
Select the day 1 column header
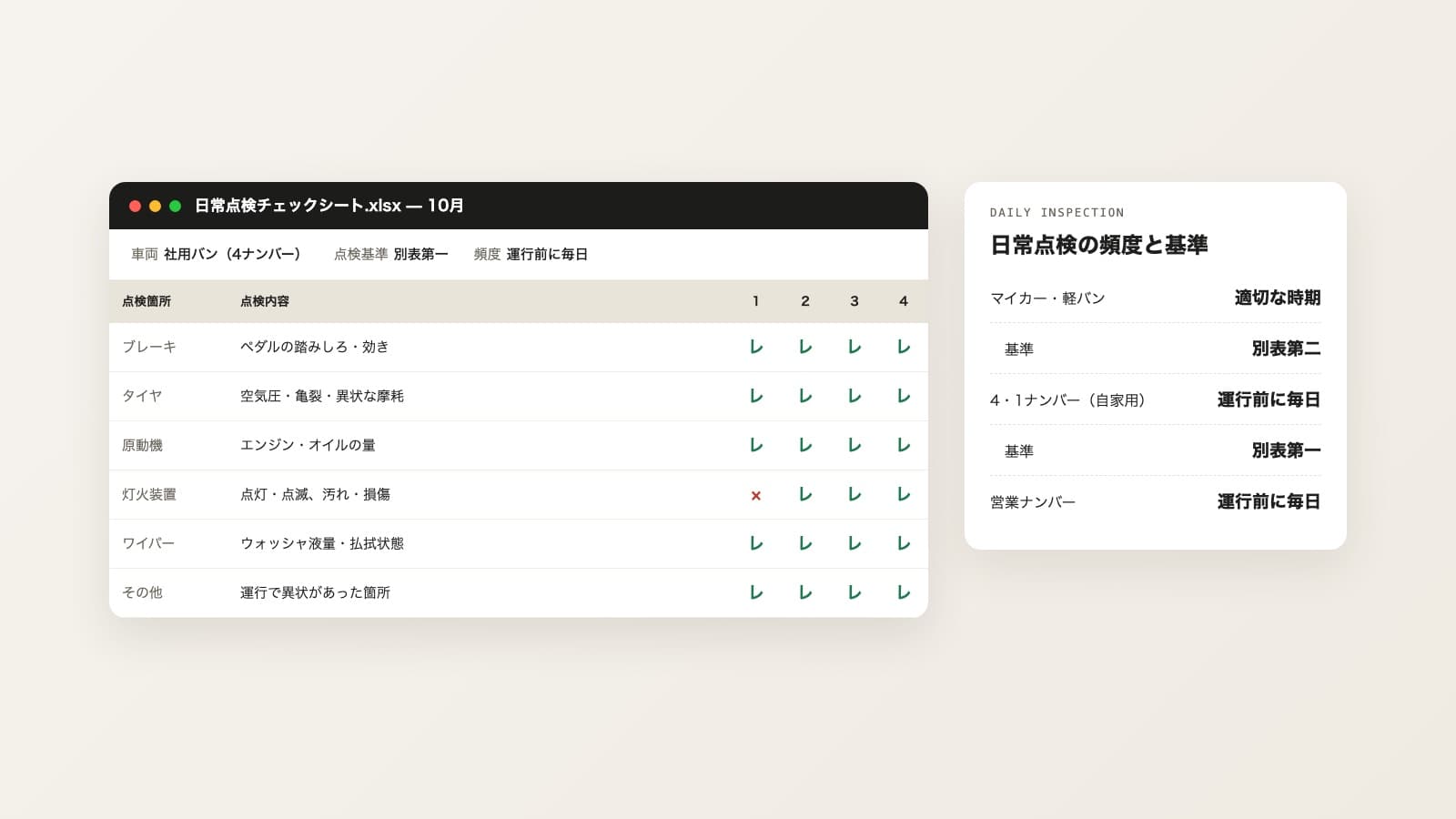(756, 301)
